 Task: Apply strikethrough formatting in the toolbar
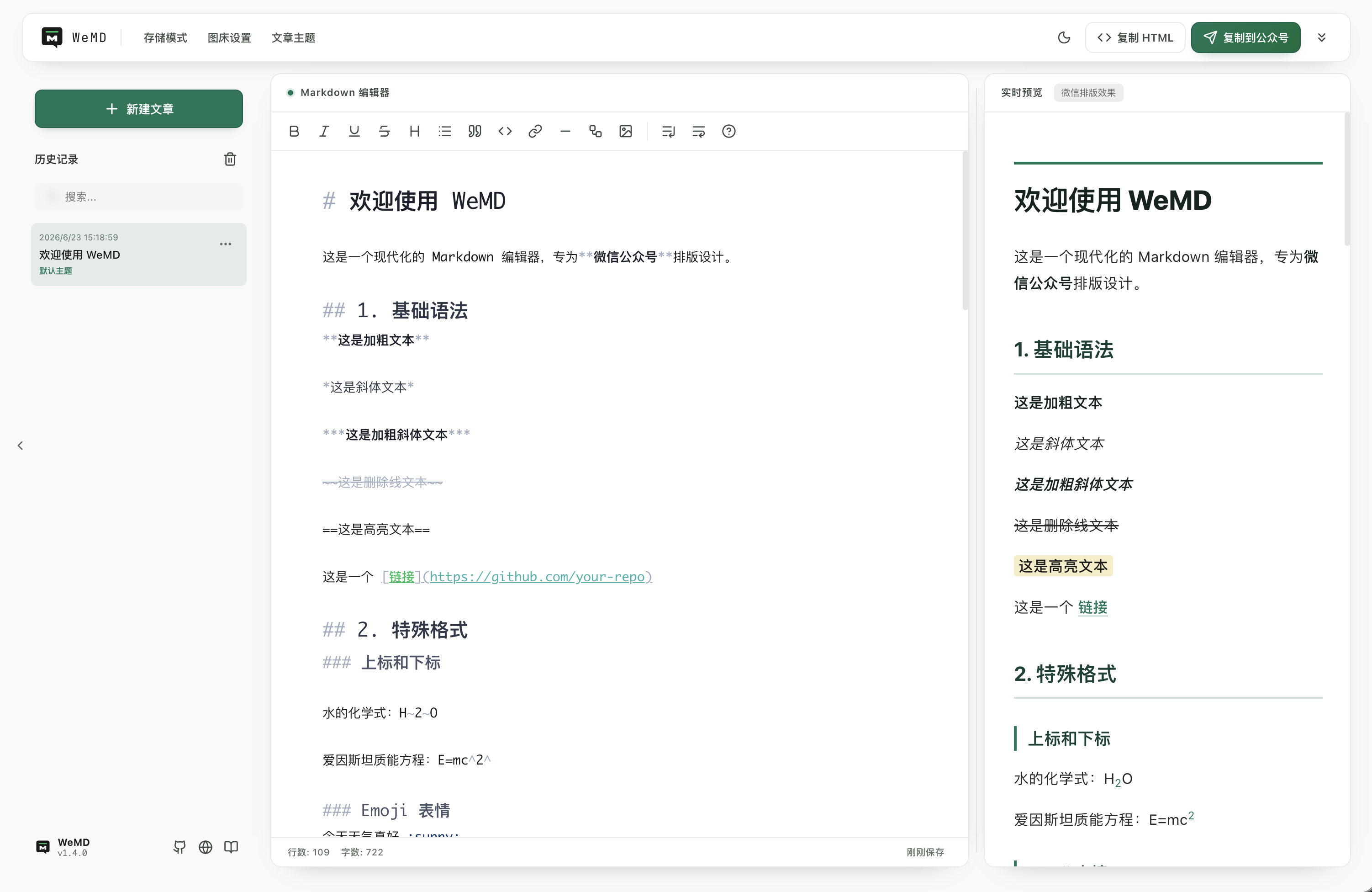pos(385,132)
